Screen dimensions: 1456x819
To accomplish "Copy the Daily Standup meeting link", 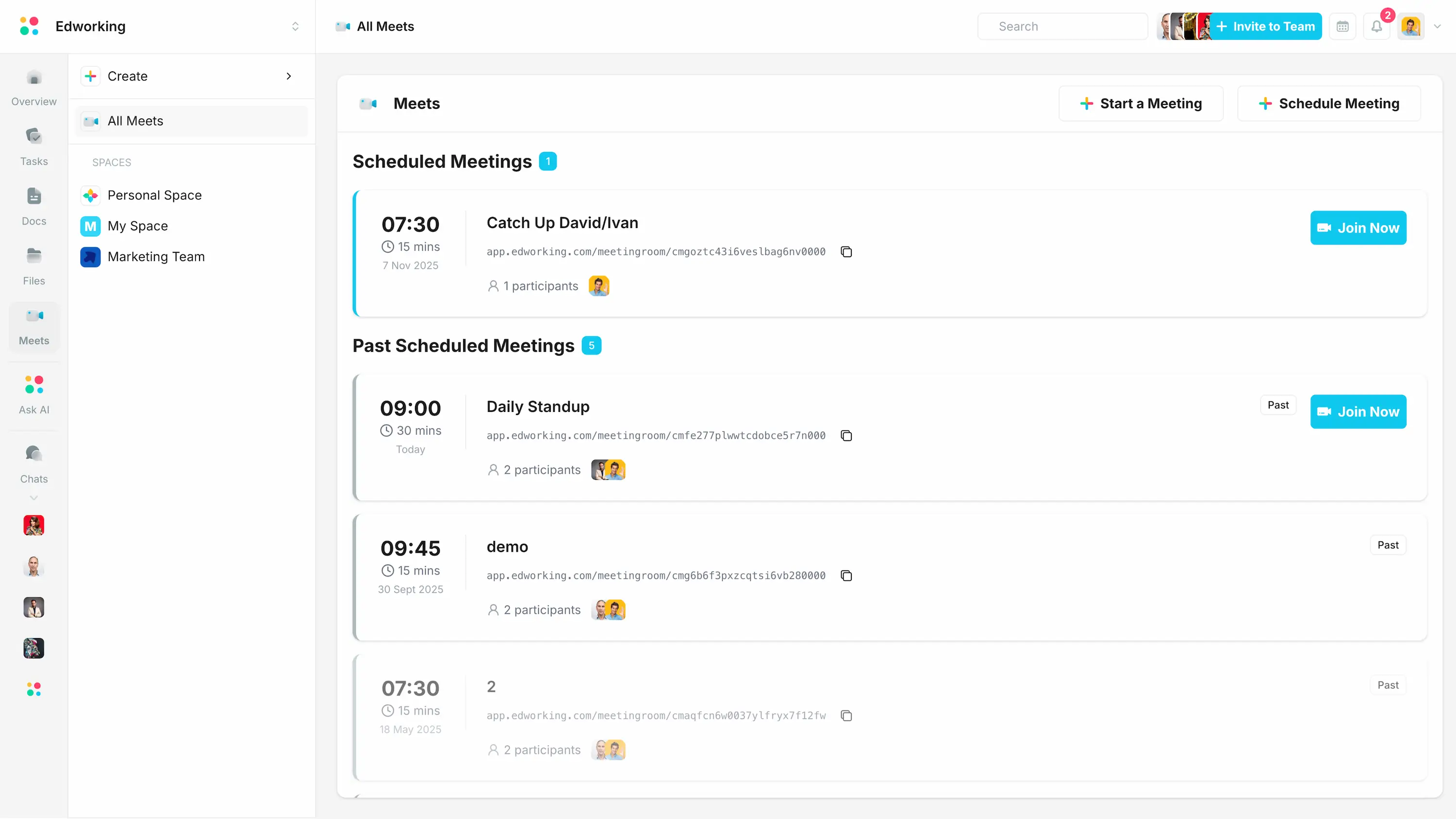I will click(846, 436).
